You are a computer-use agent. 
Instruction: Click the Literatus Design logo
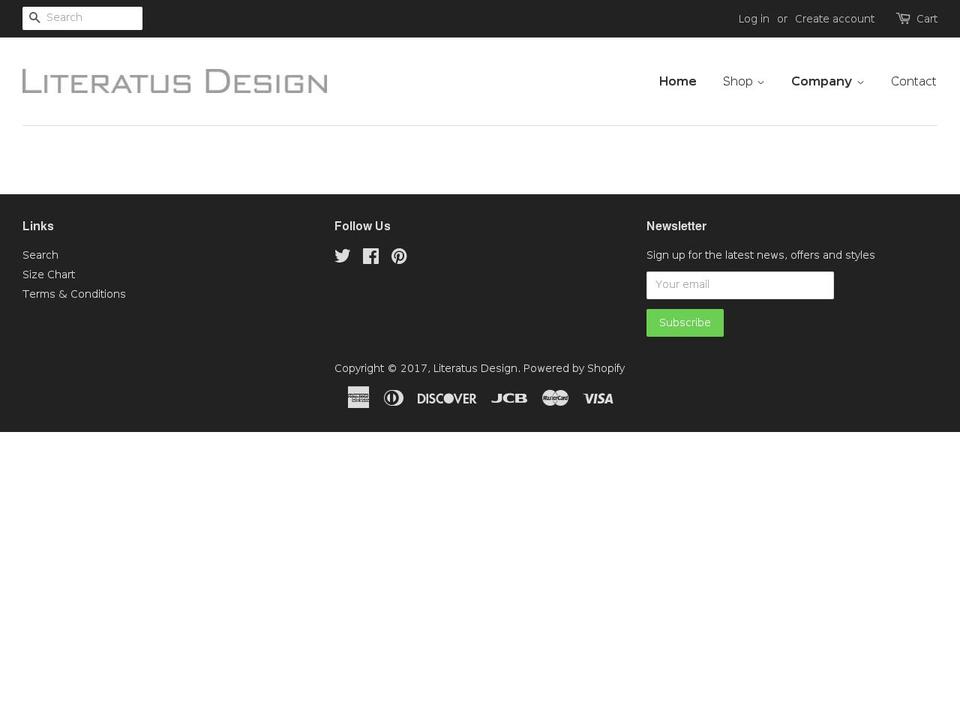(x=175, y=81)
